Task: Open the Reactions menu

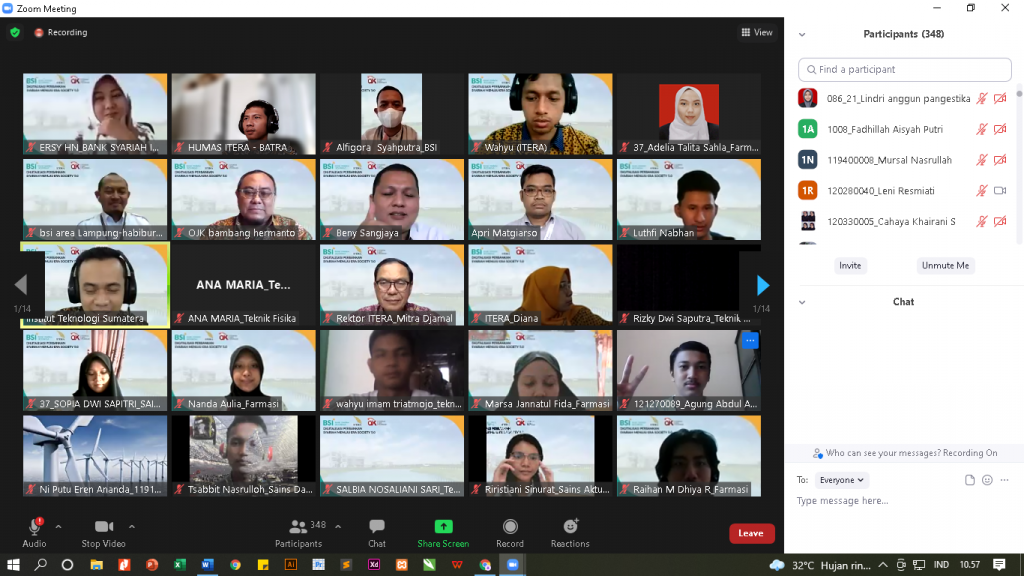Action: point(570,533)
